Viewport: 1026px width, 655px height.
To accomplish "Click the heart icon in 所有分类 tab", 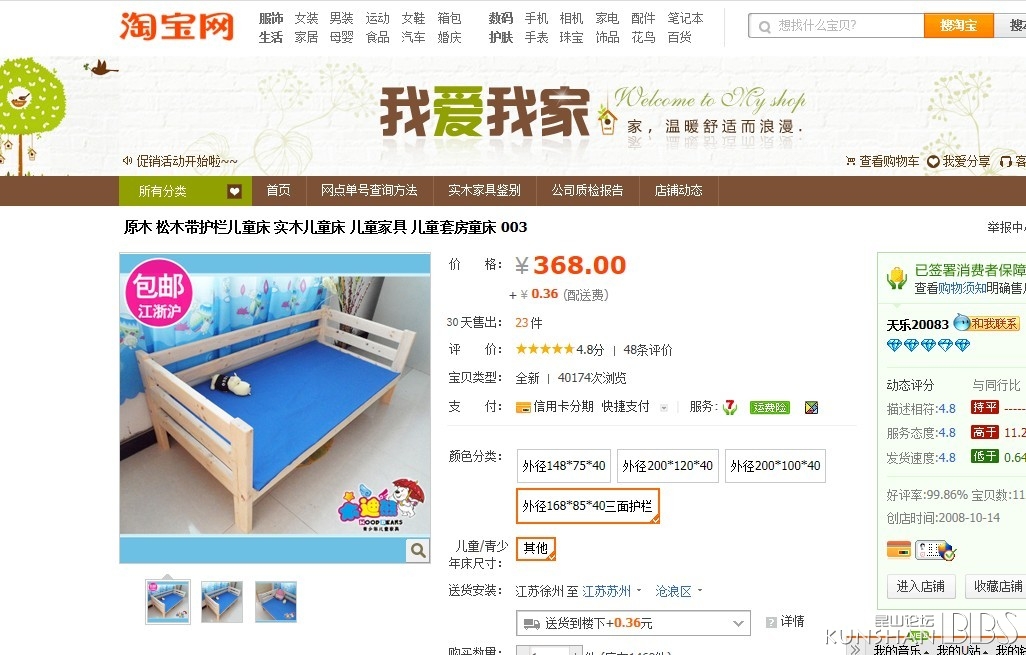I will click(x=234, y=191).
